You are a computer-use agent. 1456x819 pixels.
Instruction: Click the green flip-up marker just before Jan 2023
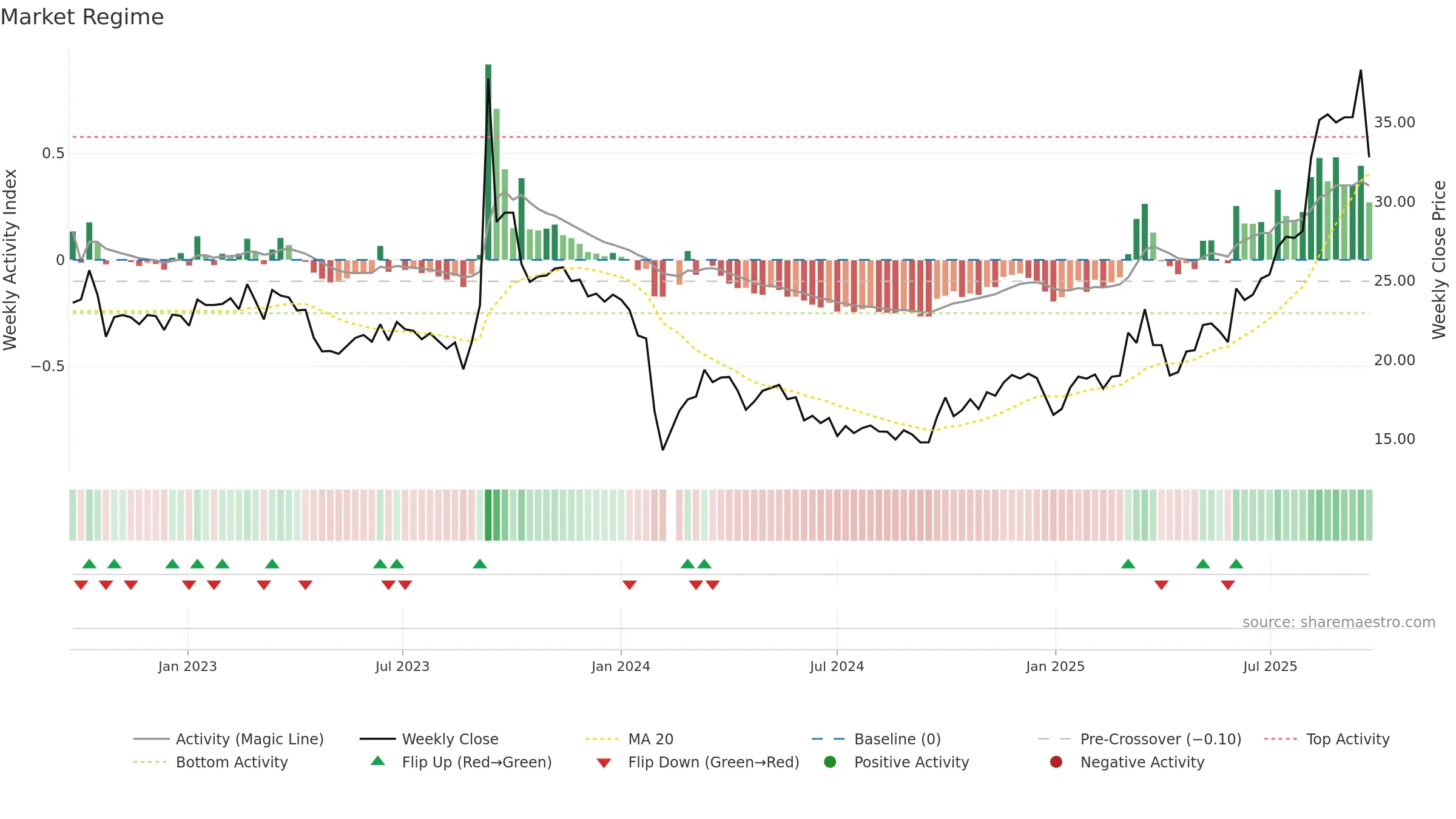coord(172,564)
